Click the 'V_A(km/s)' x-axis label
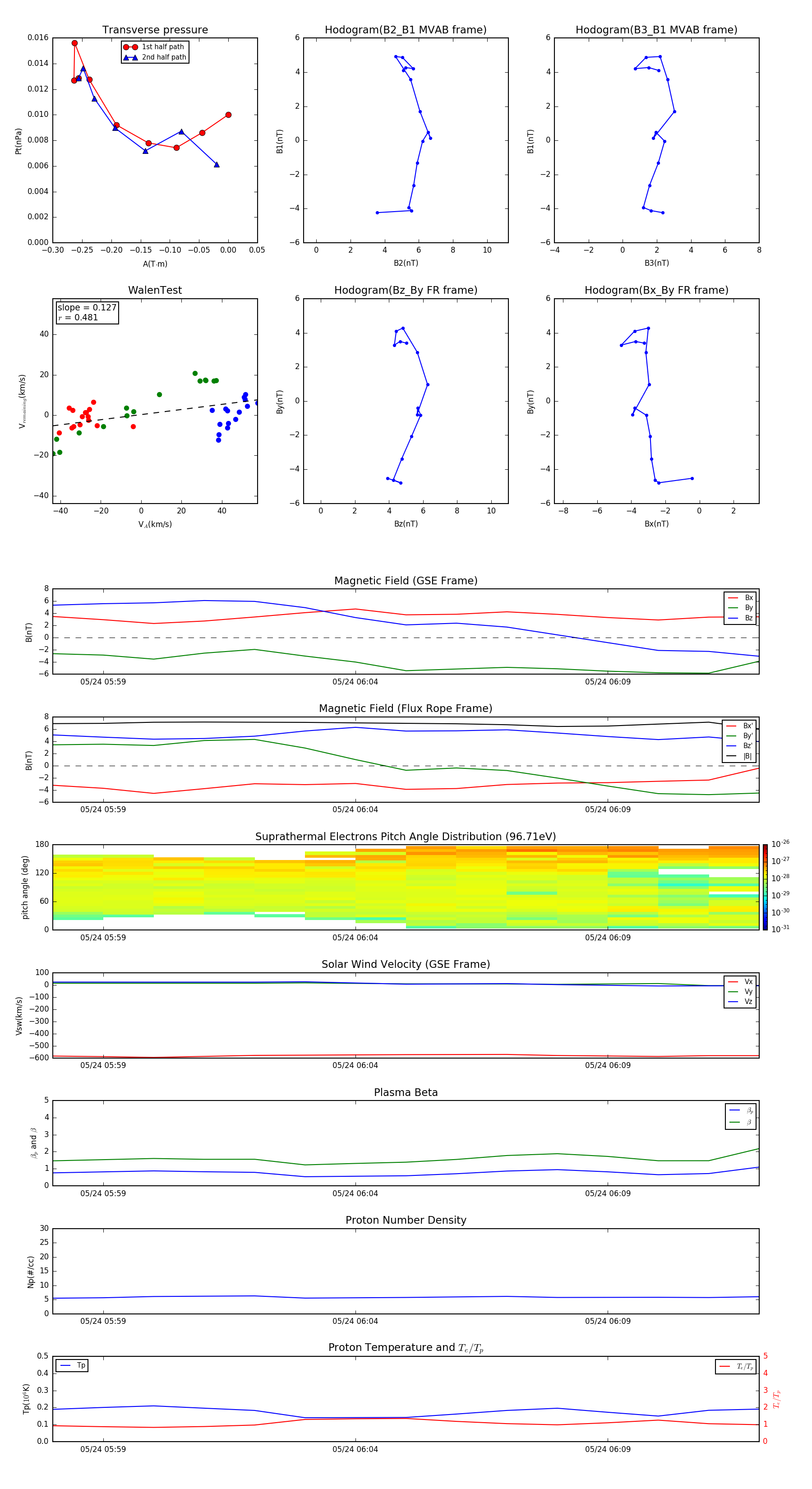 (x=155, y=524)
